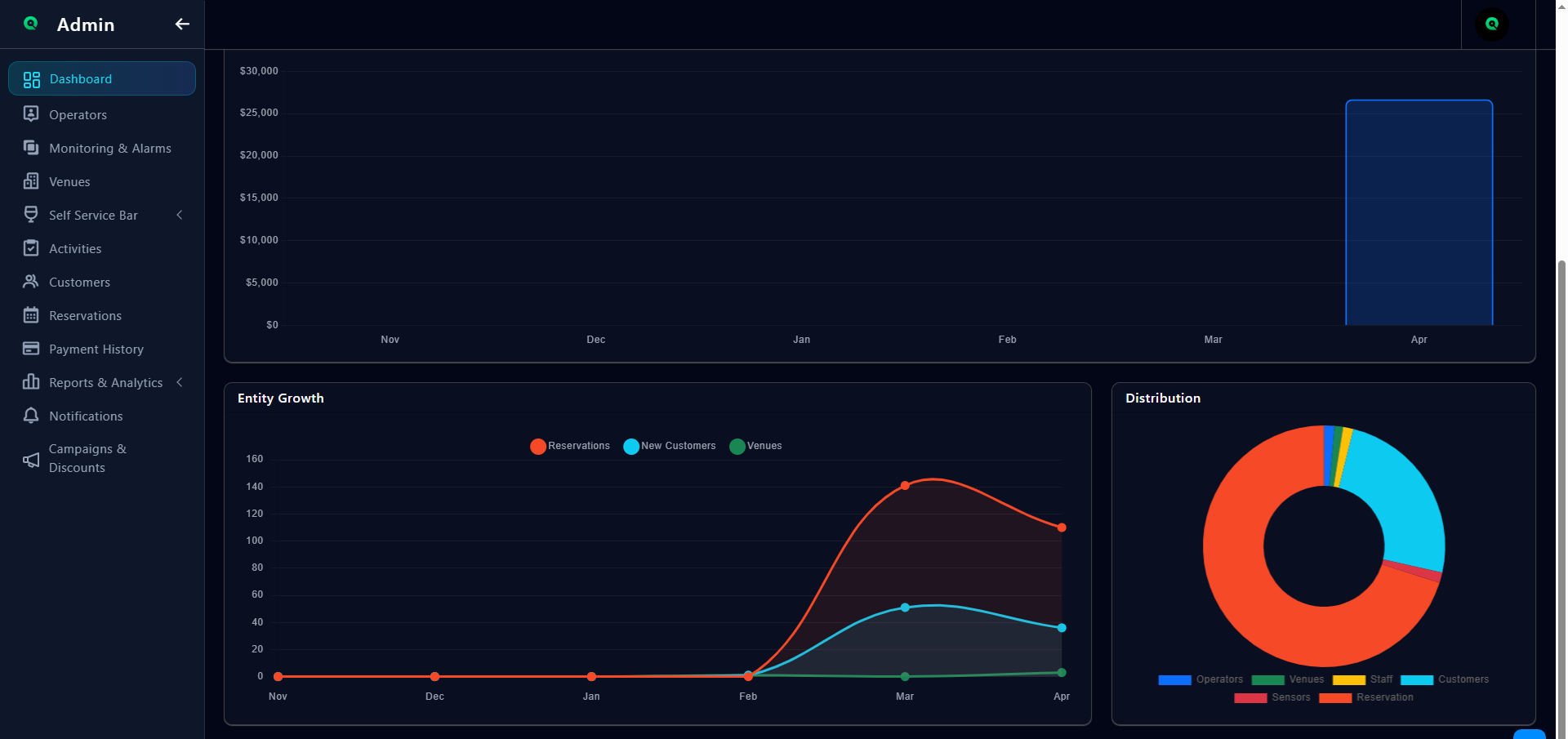1568x739 pixels.
Task: Select Self Service Bar label
Action: pyautogui.click(x=93, y=215)
